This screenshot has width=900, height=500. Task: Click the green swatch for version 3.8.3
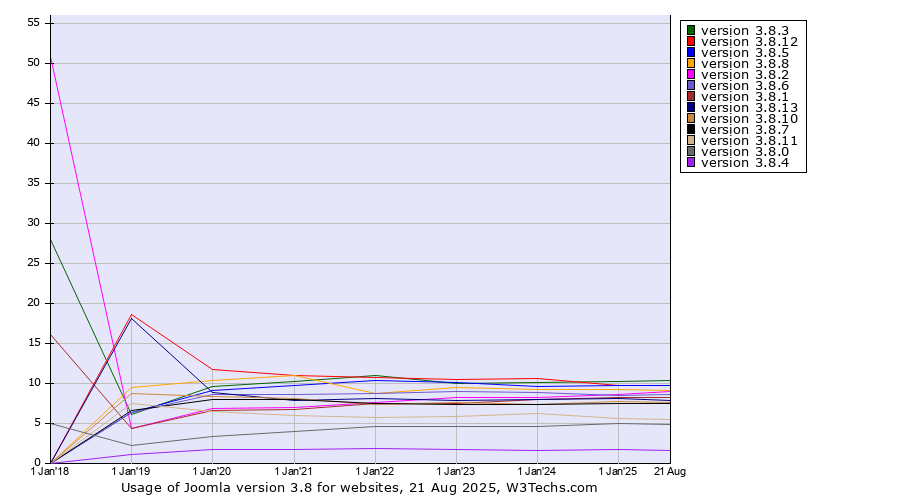coord(691,30)
